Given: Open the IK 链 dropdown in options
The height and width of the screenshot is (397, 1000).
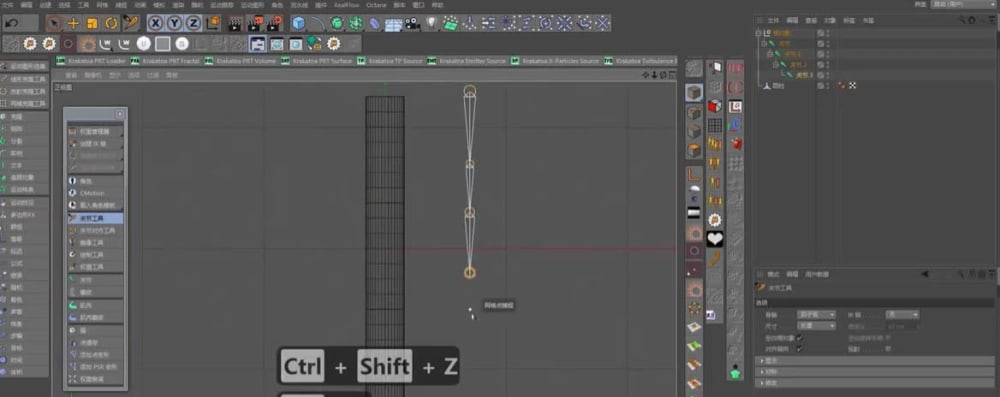Looking at the screenshot, I should click(902, 315).
